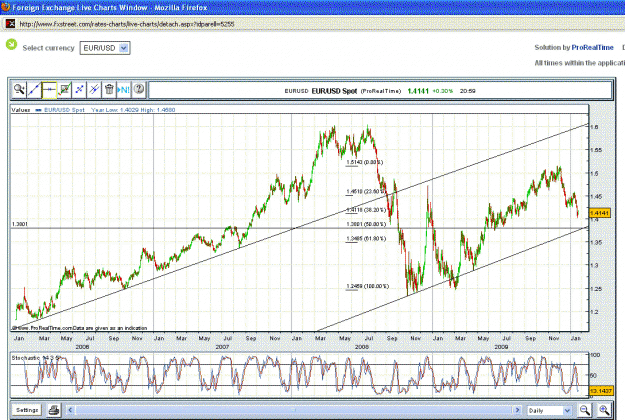Click the '+0.30%' change value in header
Image resolution: width=625 pixels, height=420 pixels.
443,91
